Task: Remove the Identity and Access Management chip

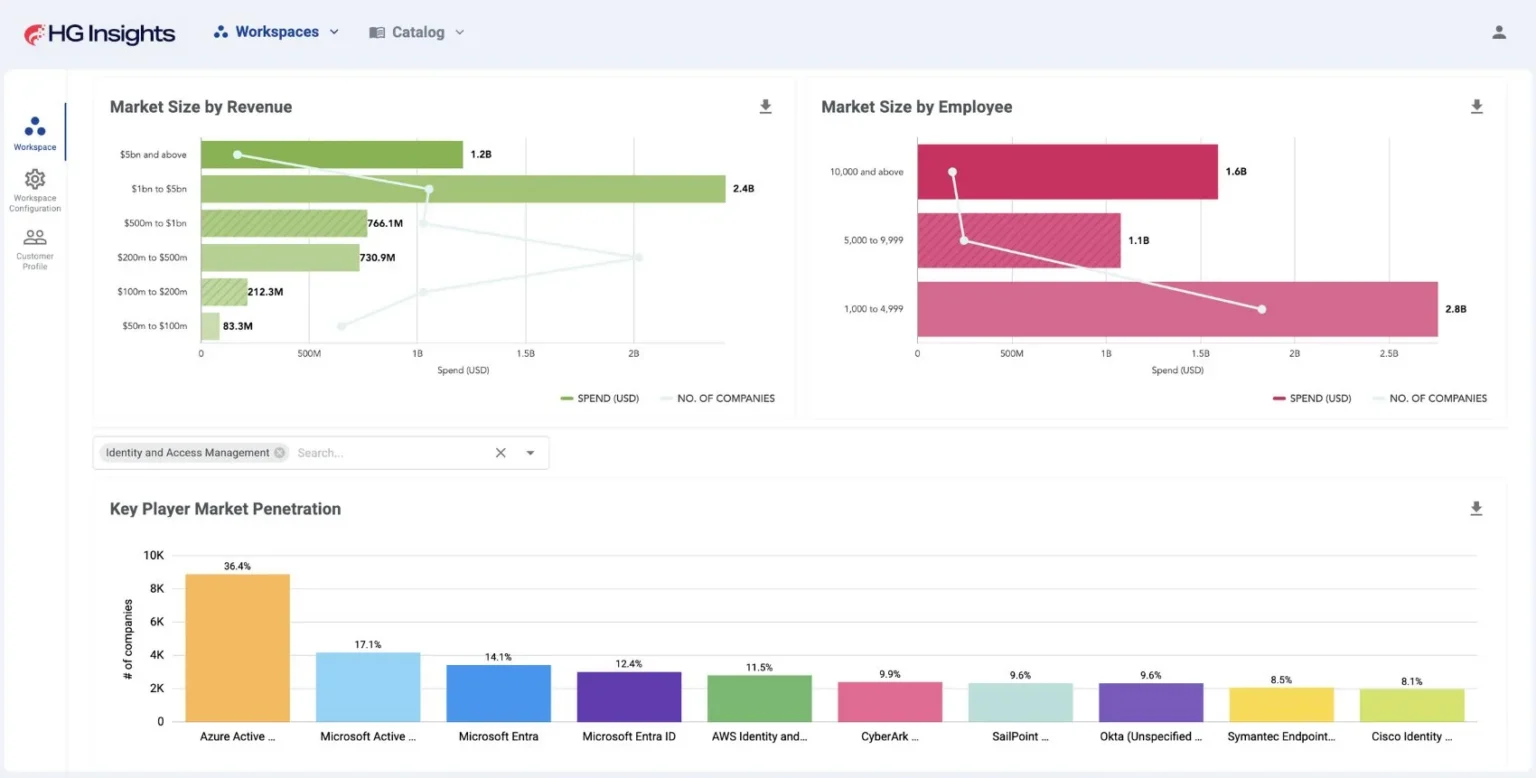Action: point(280,453)
